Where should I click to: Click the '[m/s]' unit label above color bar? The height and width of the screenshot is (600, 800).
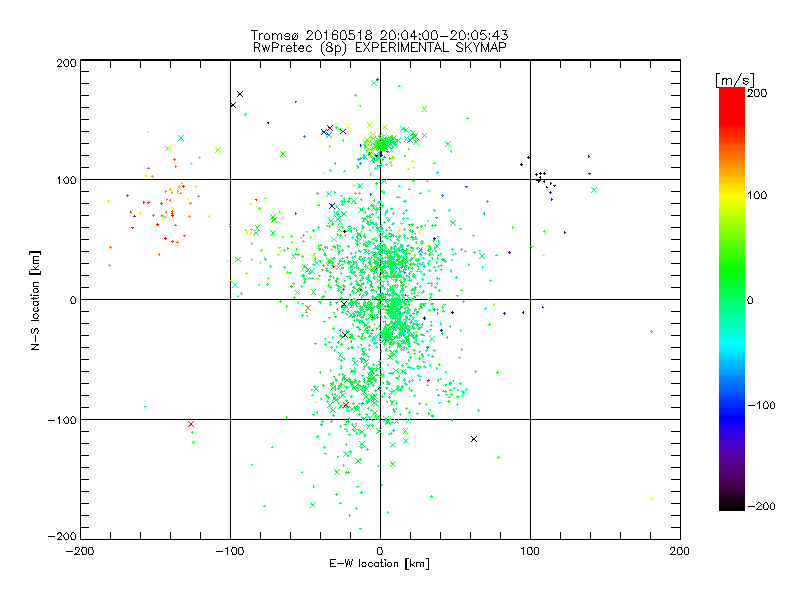(x=735, y=80)
